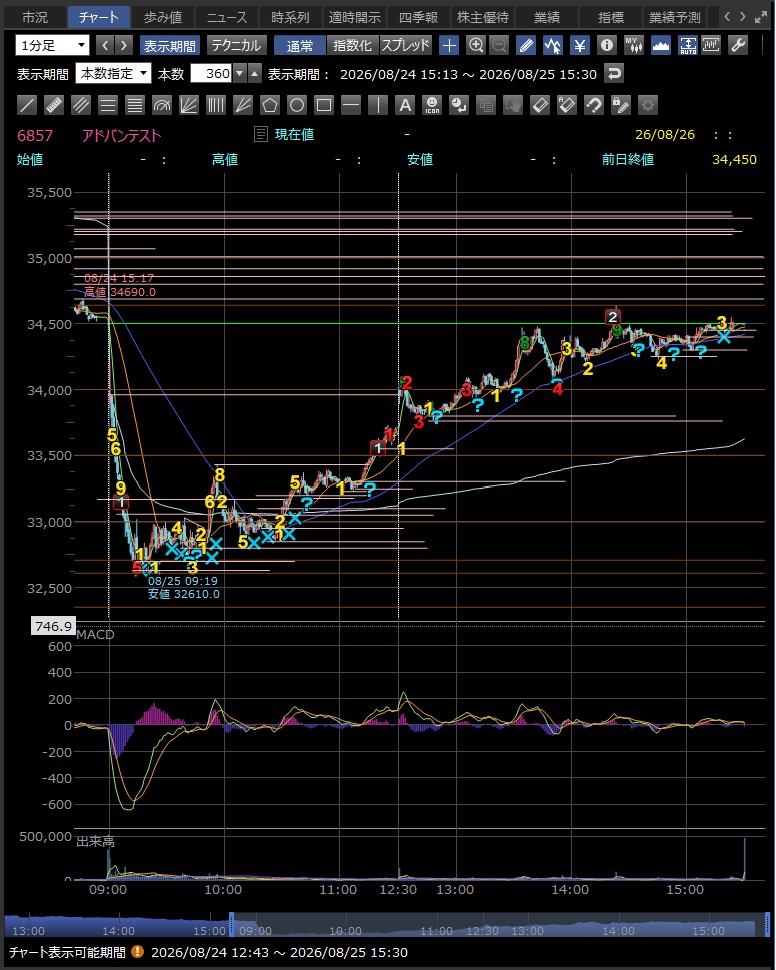
Task: Toggle the 指数化 index mode
Action: point(352,46)
